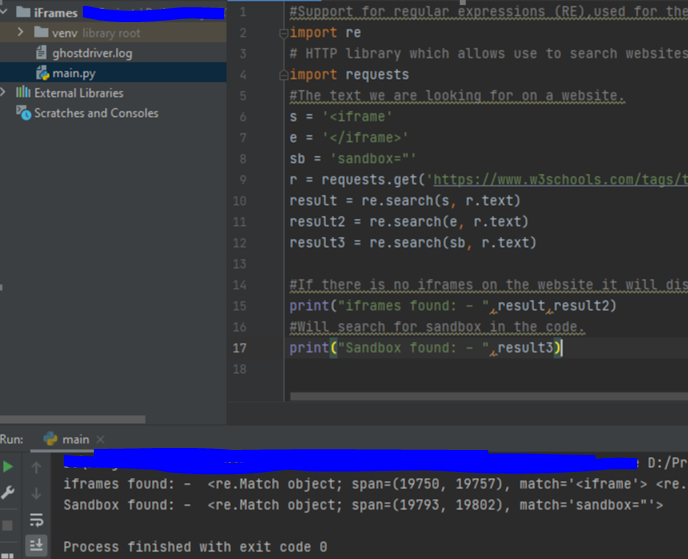
Task: Click the iFrames project folder icon
Action: pyautogui.click(x=23, y=12)
